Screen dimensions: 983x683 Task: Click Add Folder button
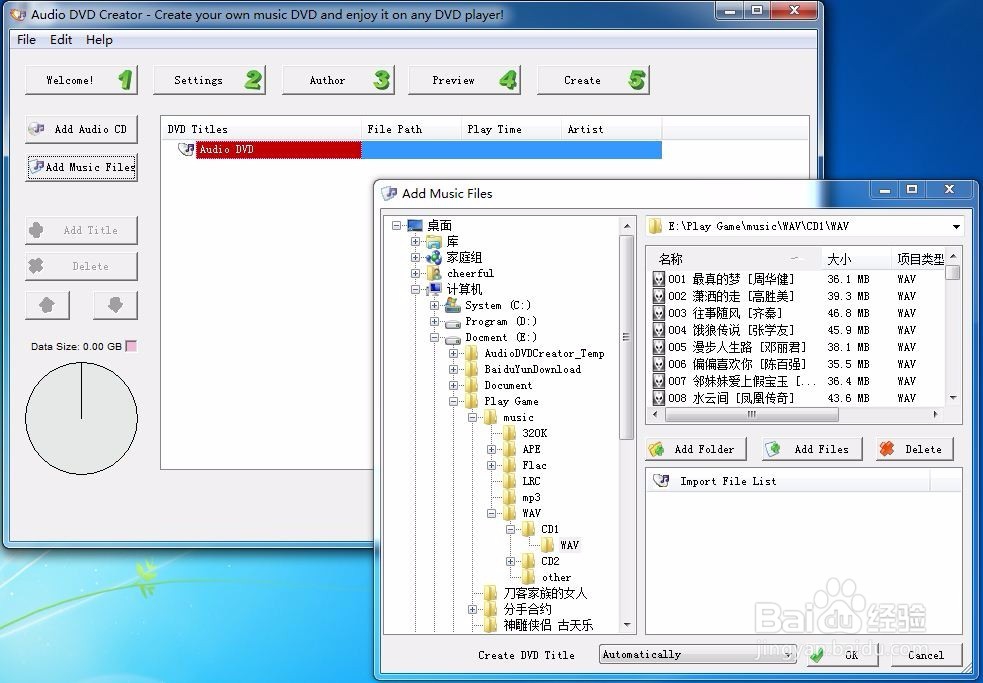pos(696,449)
